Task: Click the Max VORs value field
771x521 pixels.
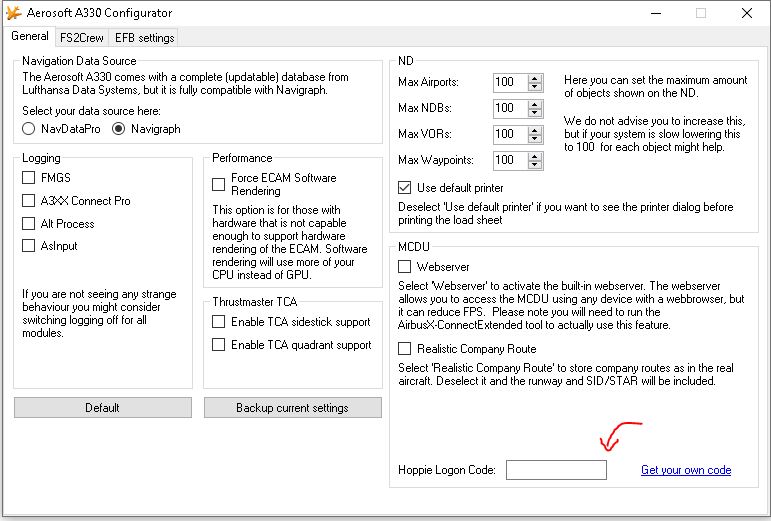Action: [510, 134]
